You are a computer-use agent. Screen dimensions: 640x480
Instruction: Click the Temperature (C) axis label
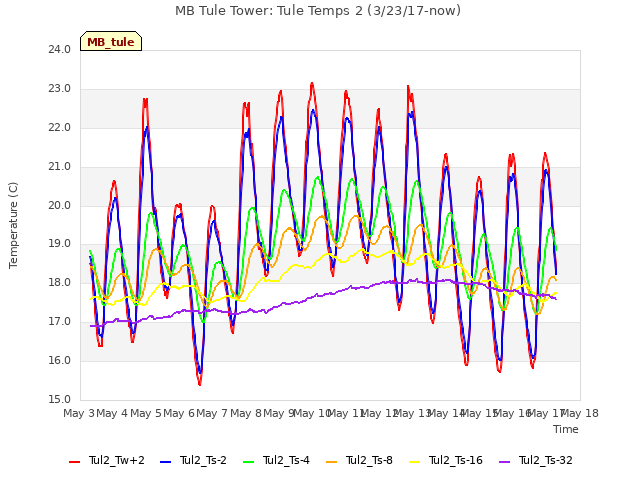pyautogui.click(x=13, y=225)
